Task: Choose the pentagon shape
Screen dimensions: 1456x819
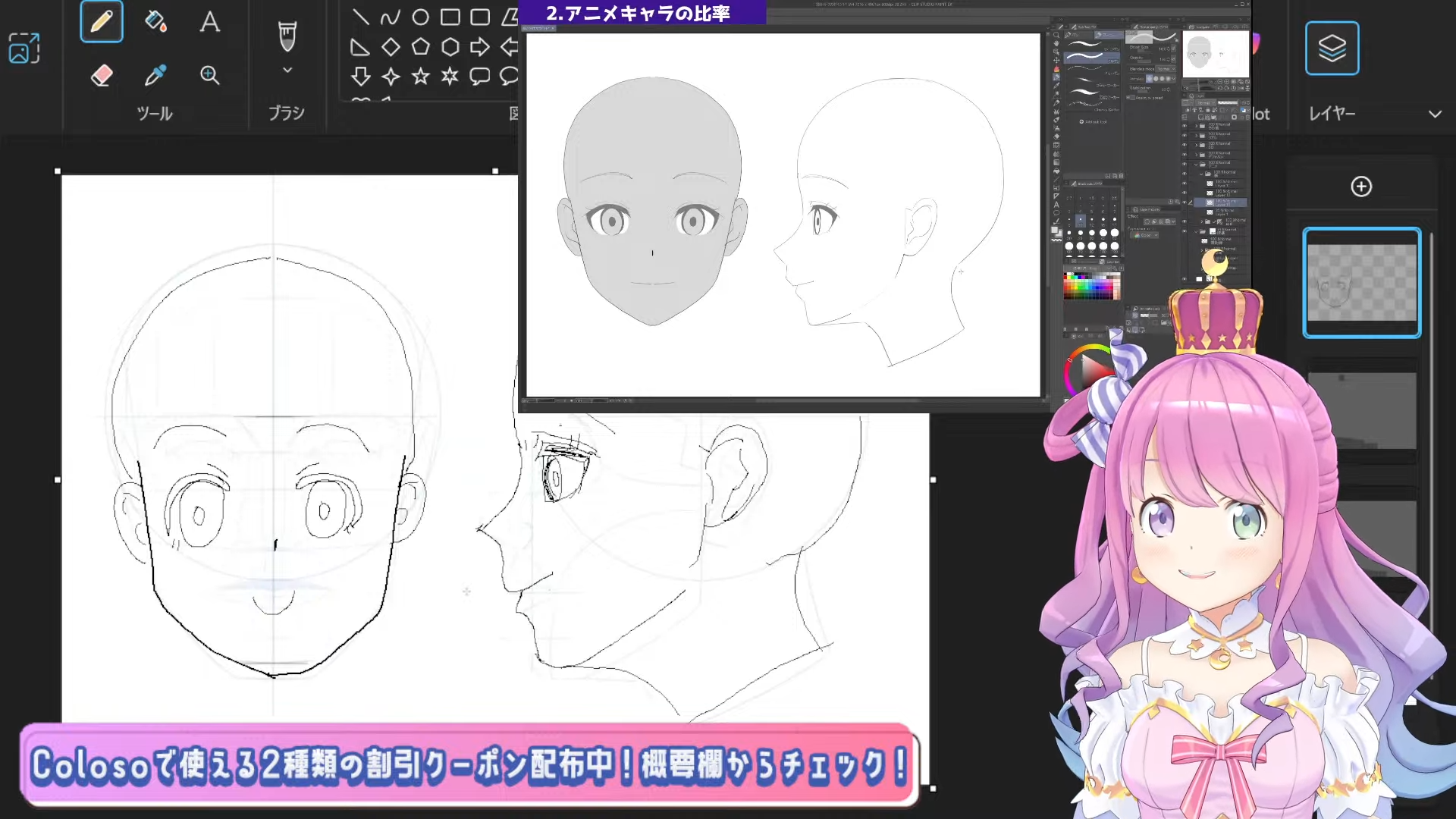Action: [x=420, y=47]
